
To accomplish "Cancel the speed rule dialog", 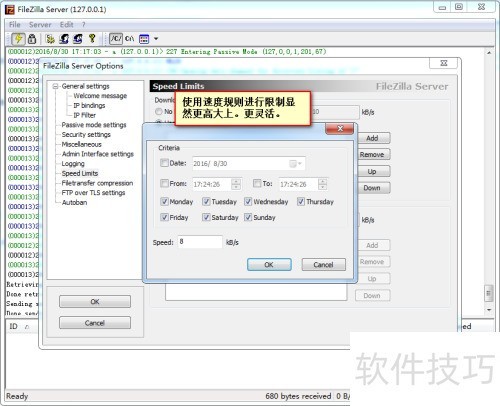I will [x=323, y=265].
